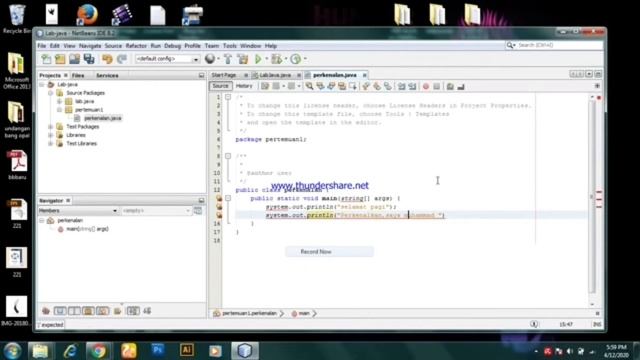Click the Comment icon in editor toolbar
Image resolution: width=640 pixels, height=360 pixels.
[450, 86]
